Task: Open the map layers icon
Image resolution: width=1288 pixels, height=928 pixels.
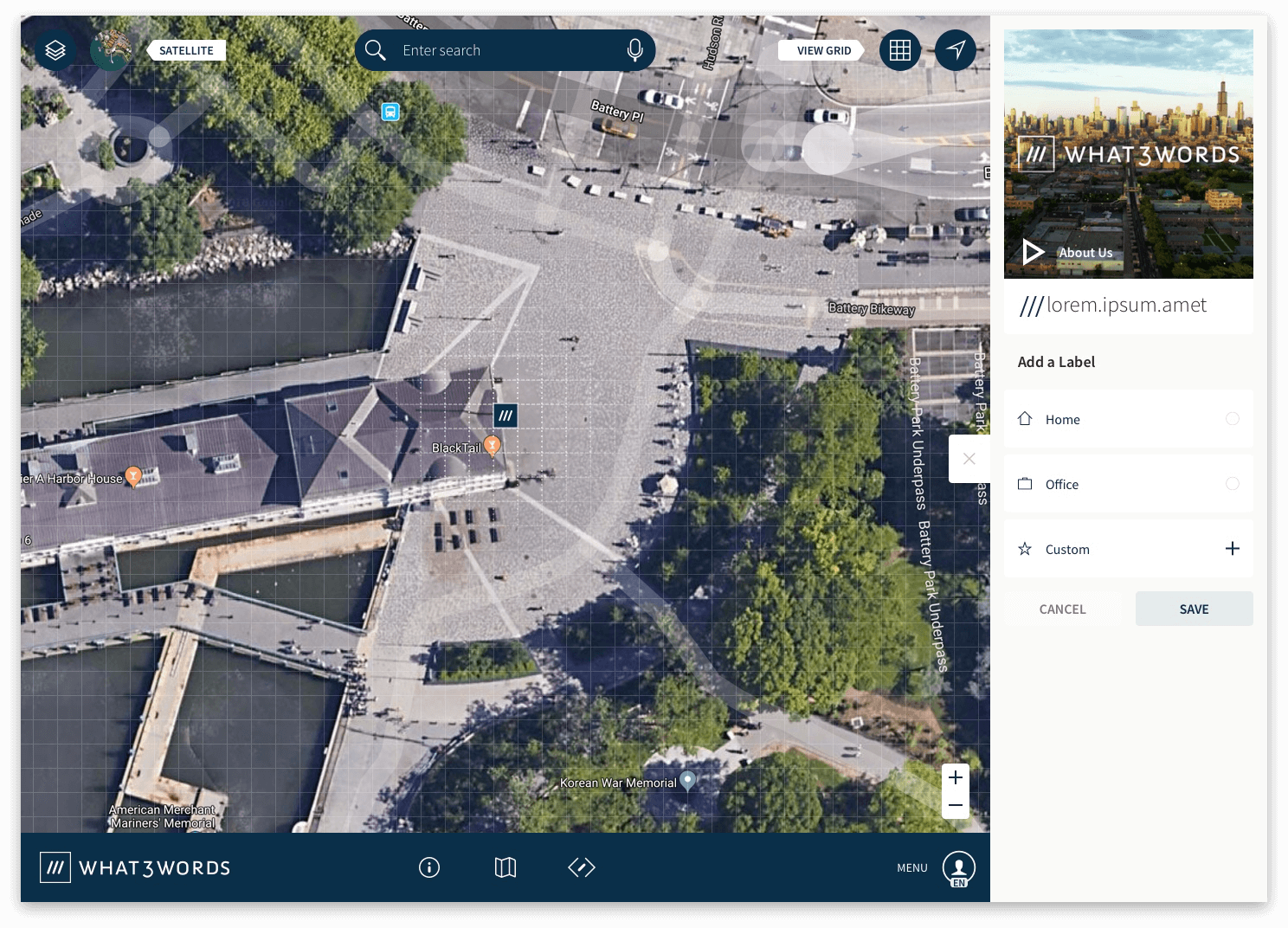Action: (x=55, y=50)
